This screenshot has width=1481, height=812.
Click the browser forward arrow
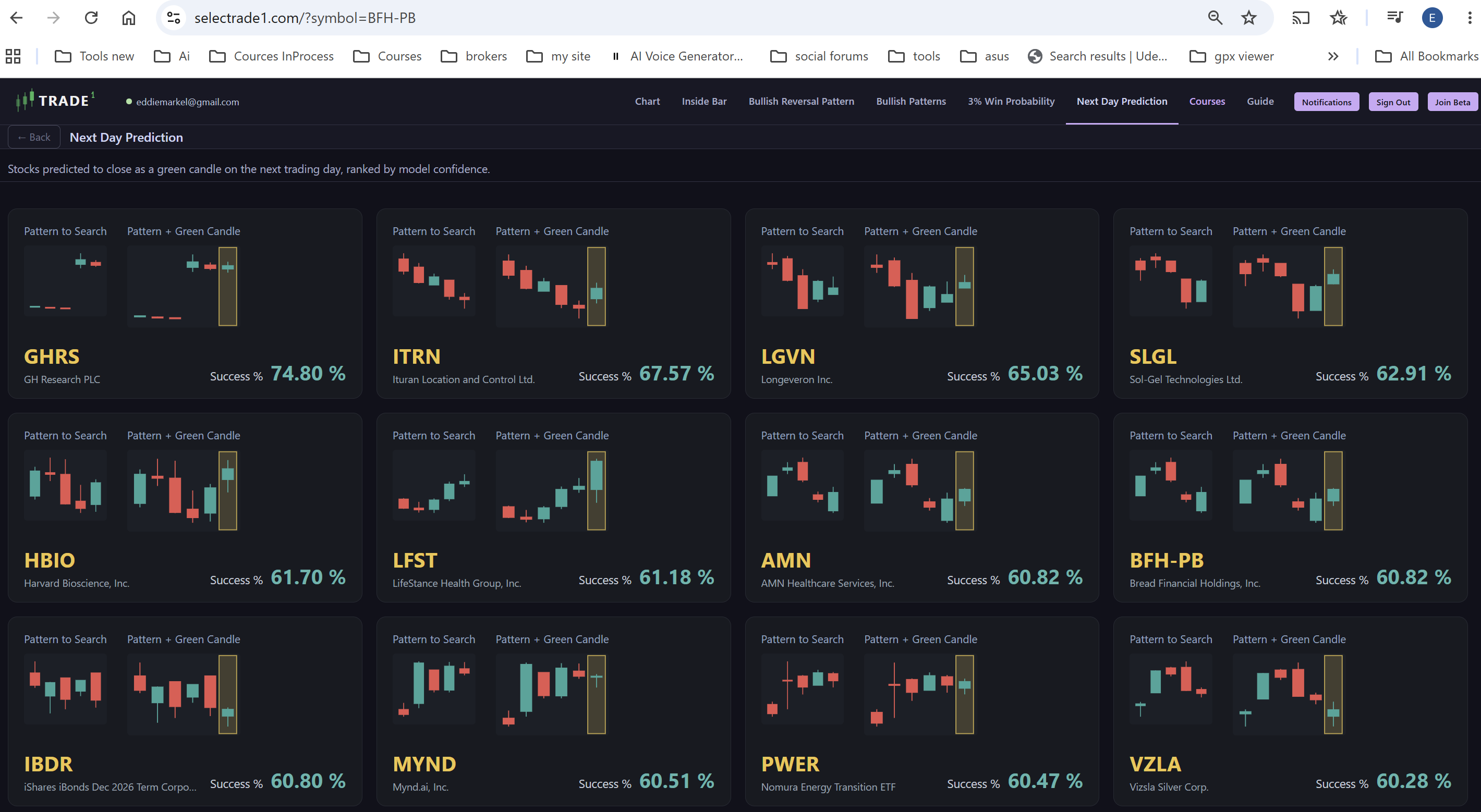(54, 18)
